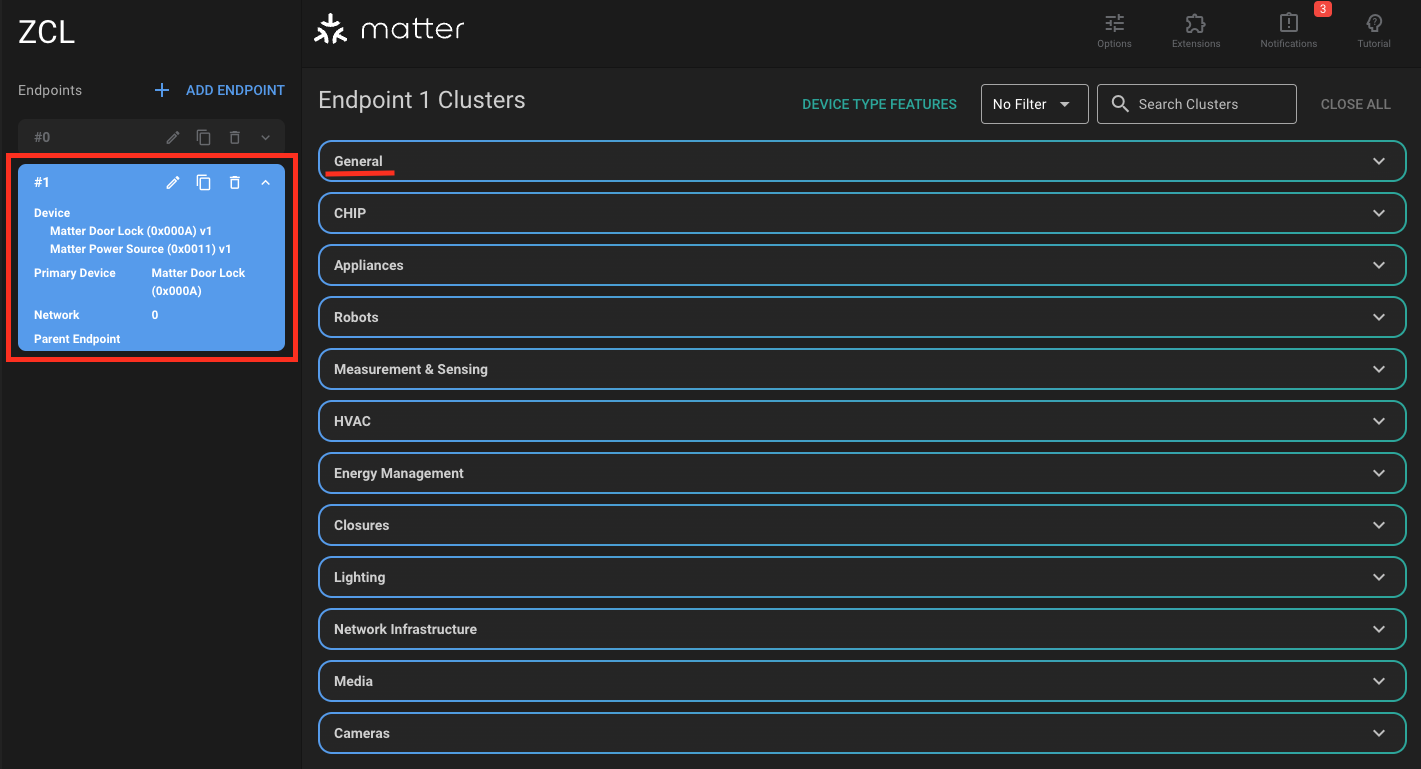Open the Options settings icon
The width and height of the screenshot is (1421, 769).
coord(1114,30)
